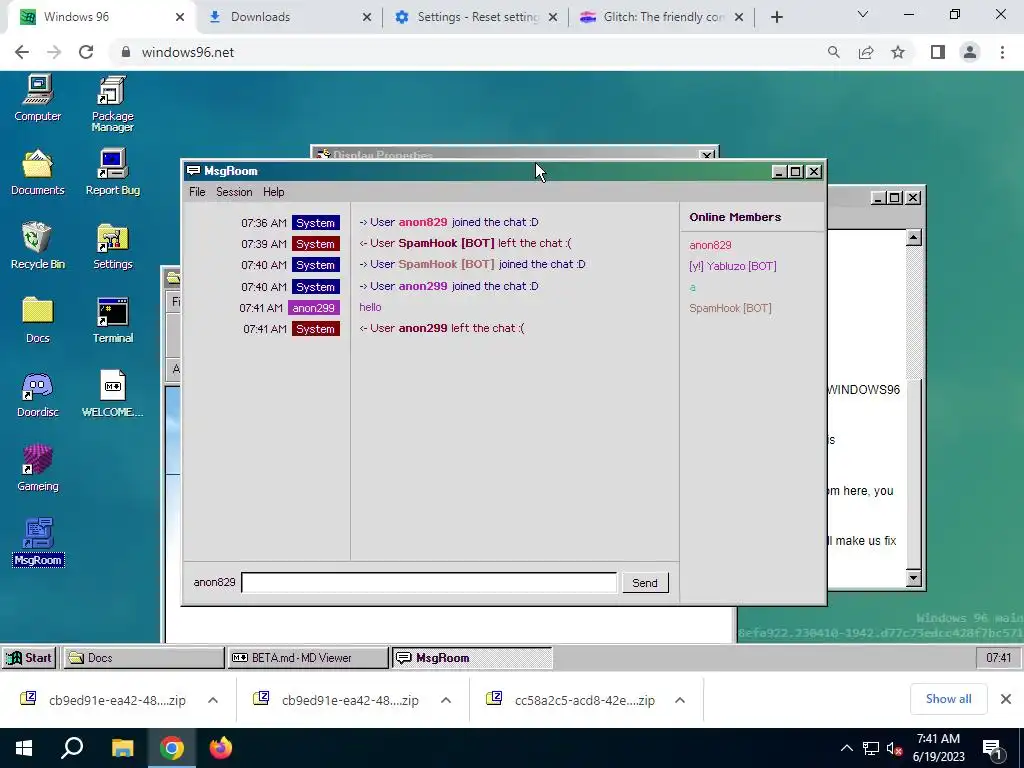Expand options for second cb9ed91e zip download
The width and height of the screenshot is (1024, 768).
tap(446, 700)
